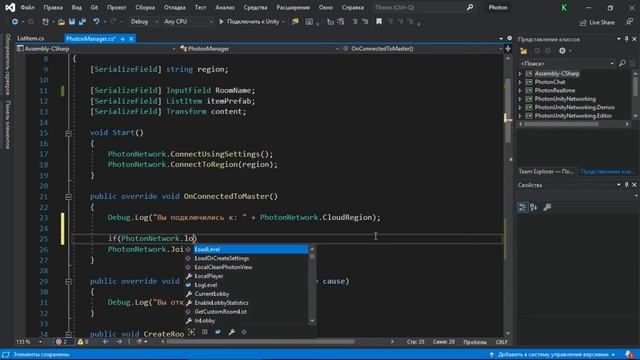The height and width of the screenshot is (360, 640).
Task: Click Categorized view icon in Properties
Action: pos(522,207)
